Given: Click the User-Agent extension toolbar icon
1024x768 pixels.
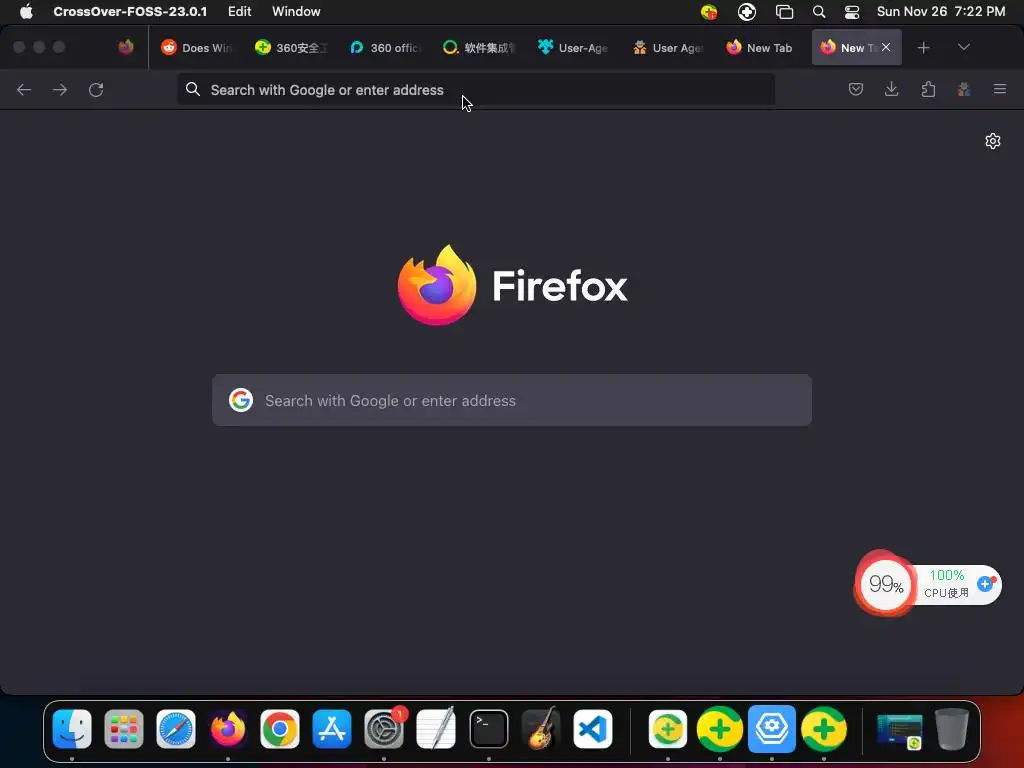Looking at the screenshot, I should pyautogui.click(x=964, y=89).
